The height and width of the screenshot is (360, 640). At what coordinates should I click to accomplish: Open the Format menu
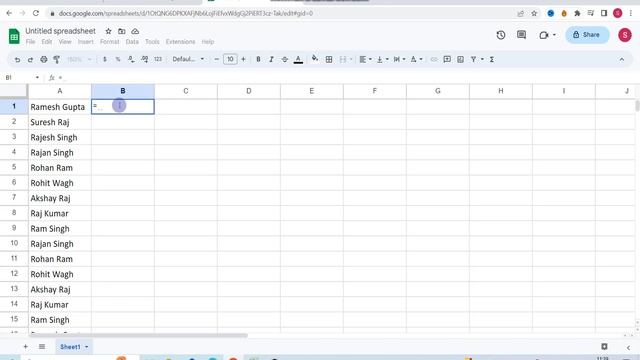point(109,42)
